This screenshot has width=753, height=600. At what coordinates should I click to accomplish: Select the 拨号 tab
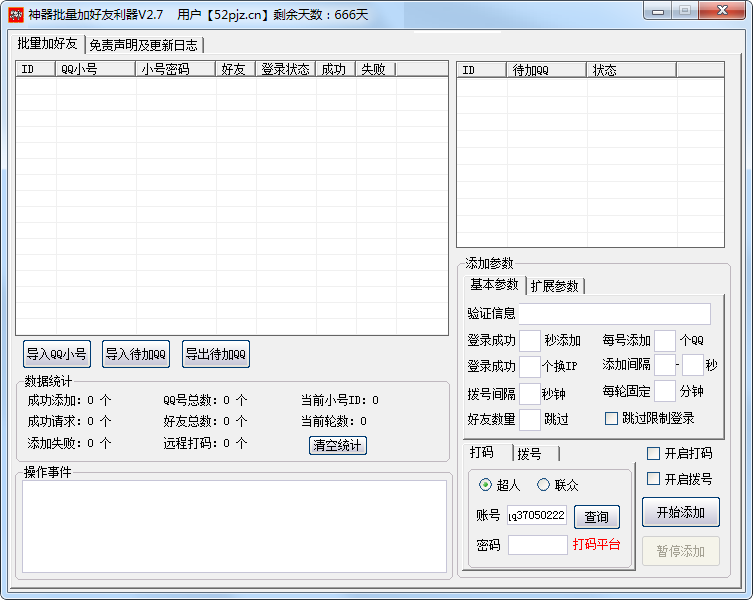(x=530, y=454)
